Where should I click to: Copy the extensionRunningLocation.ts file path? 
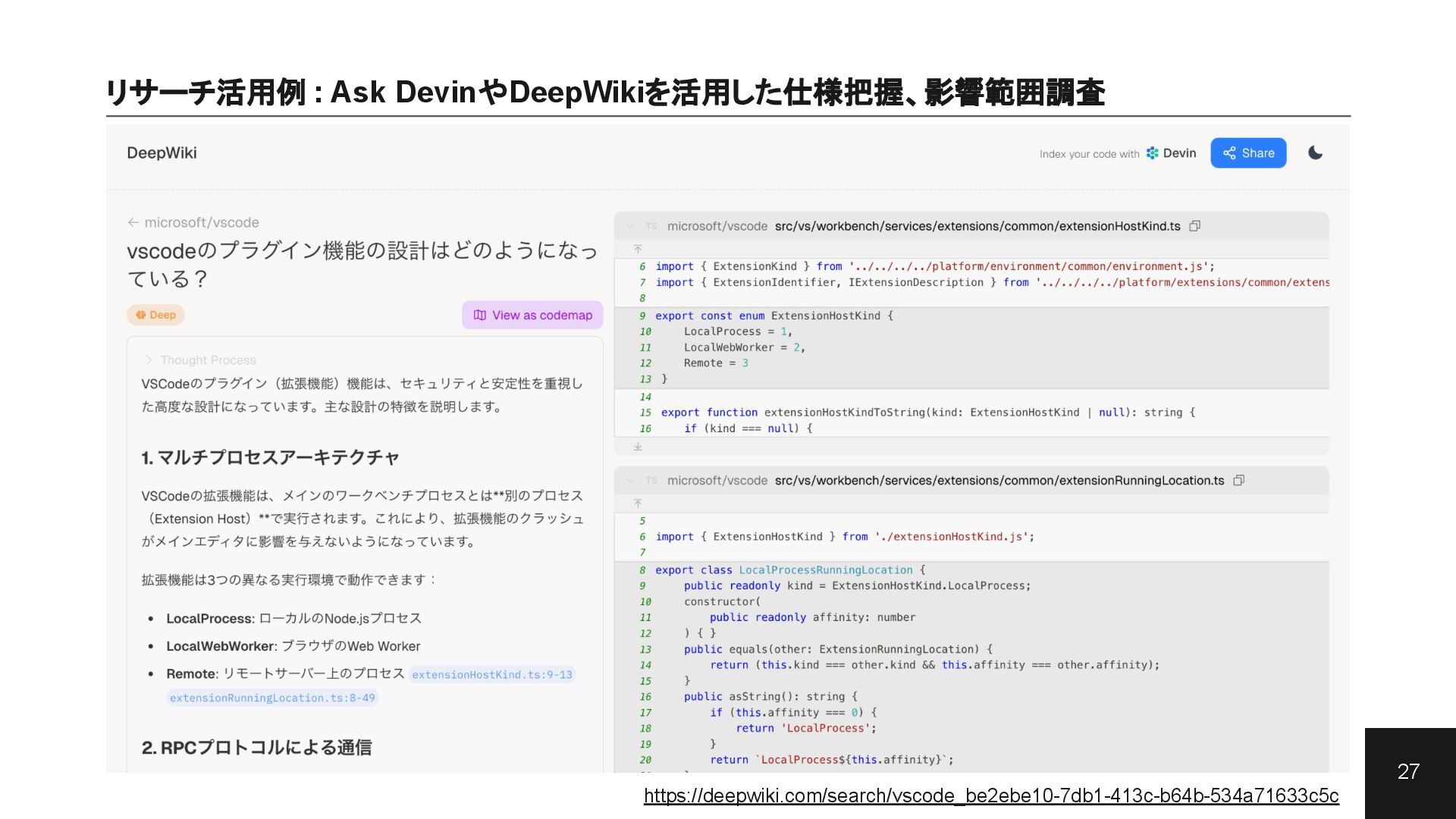click(1238, 480)
